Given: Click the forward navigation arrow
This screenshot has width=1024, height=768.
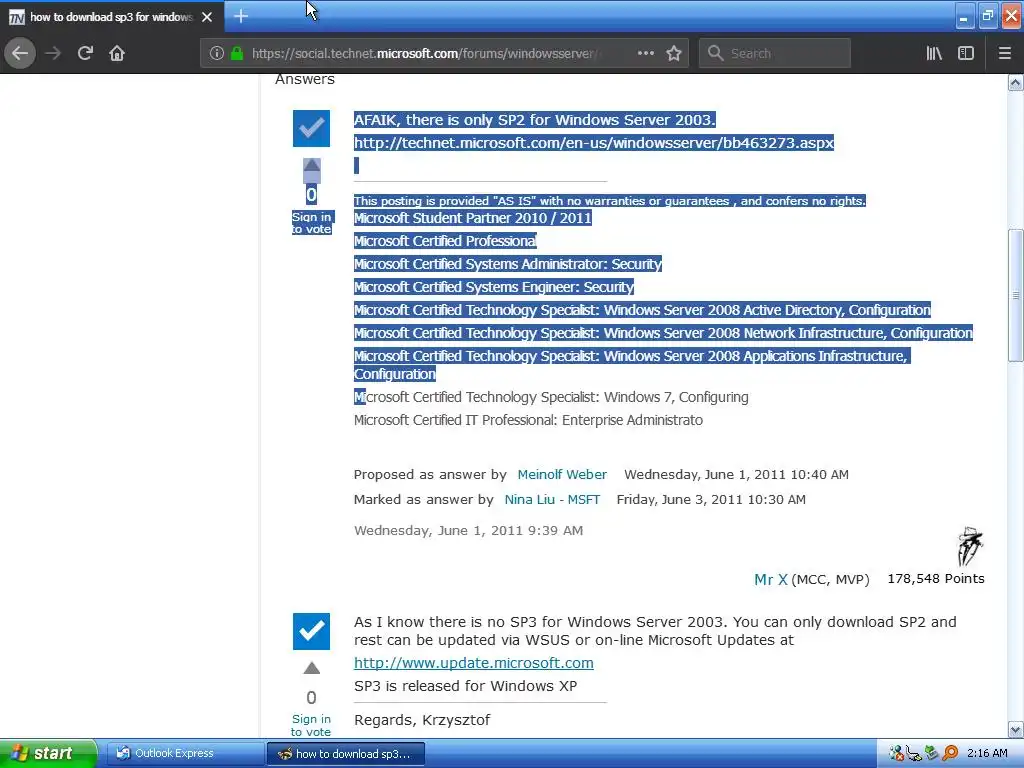Looking at the screenshot, I should pyautogui.click(x=53, y=53).
